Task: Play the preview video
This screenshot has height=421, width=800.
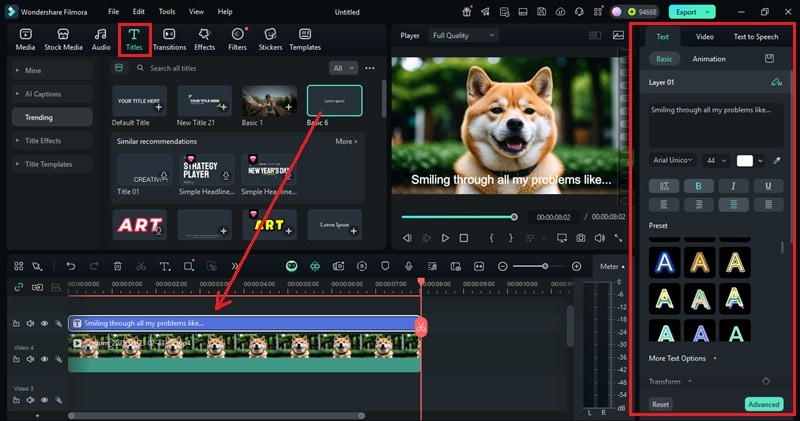Action: pyautogui.click(x=445, y=238)
